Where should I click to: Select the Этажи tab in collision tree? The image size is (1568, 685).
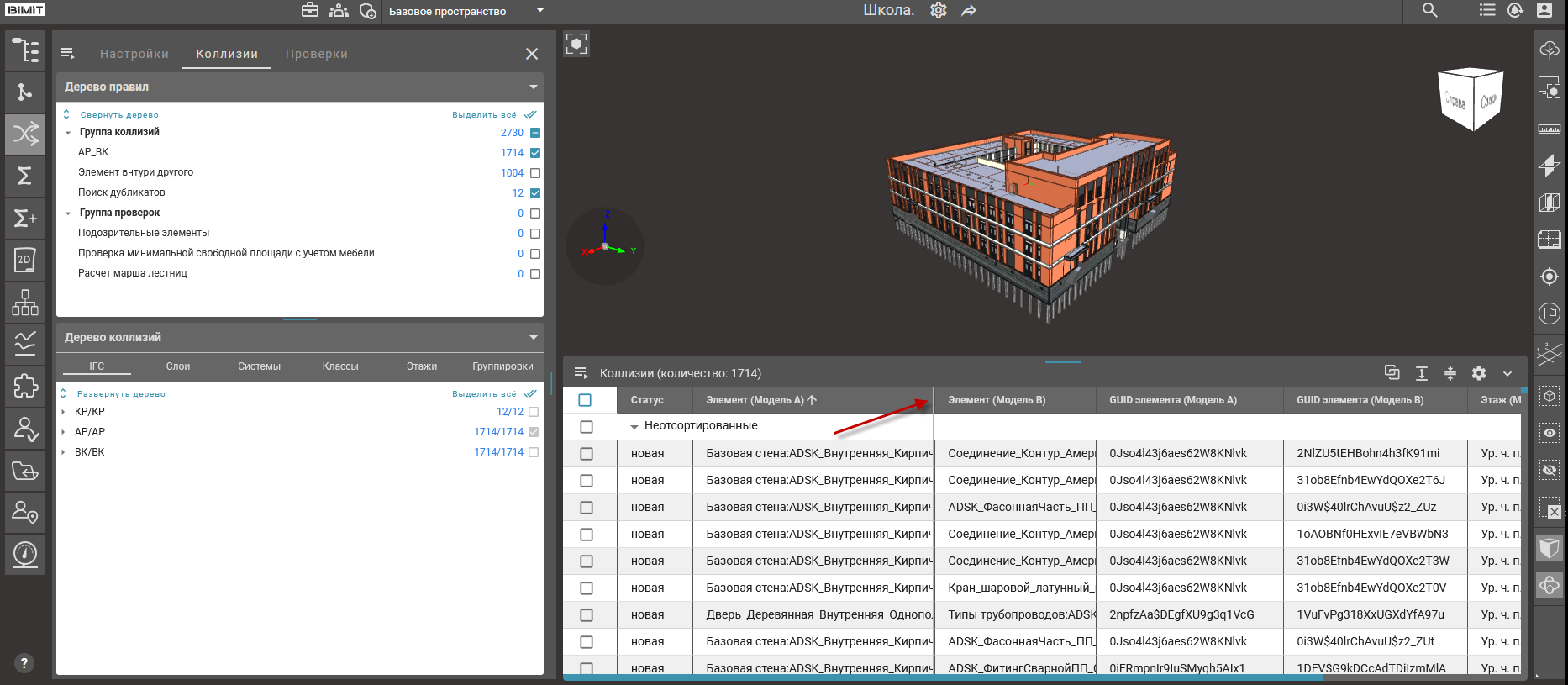tap(421, 366)
